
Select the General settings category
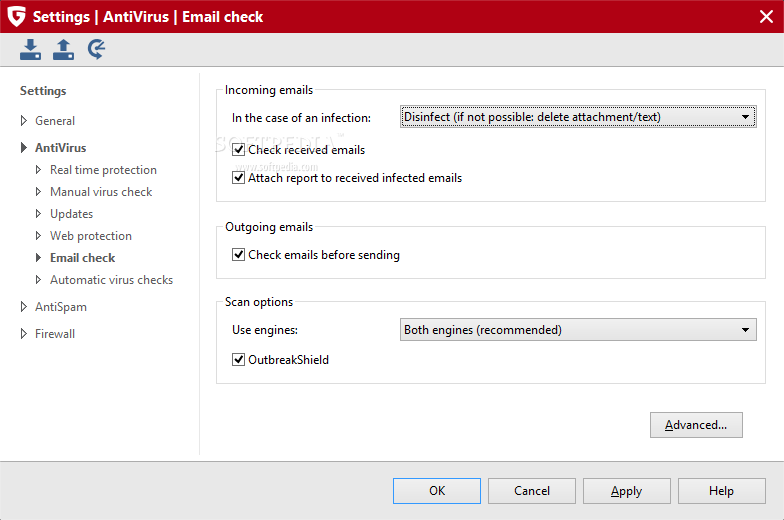(x=55, y=121)
